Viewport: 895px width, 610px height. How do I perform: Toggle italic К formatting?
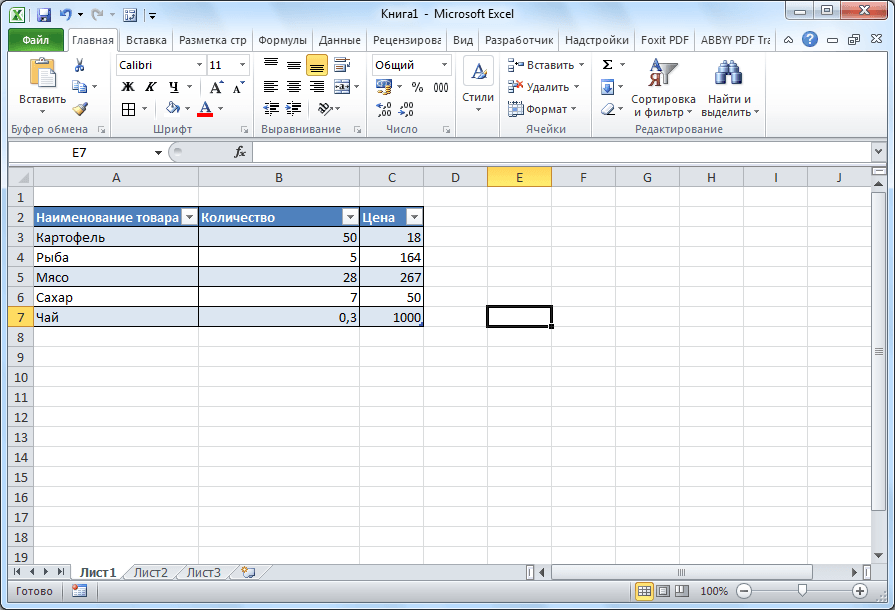tap(151, 87)
